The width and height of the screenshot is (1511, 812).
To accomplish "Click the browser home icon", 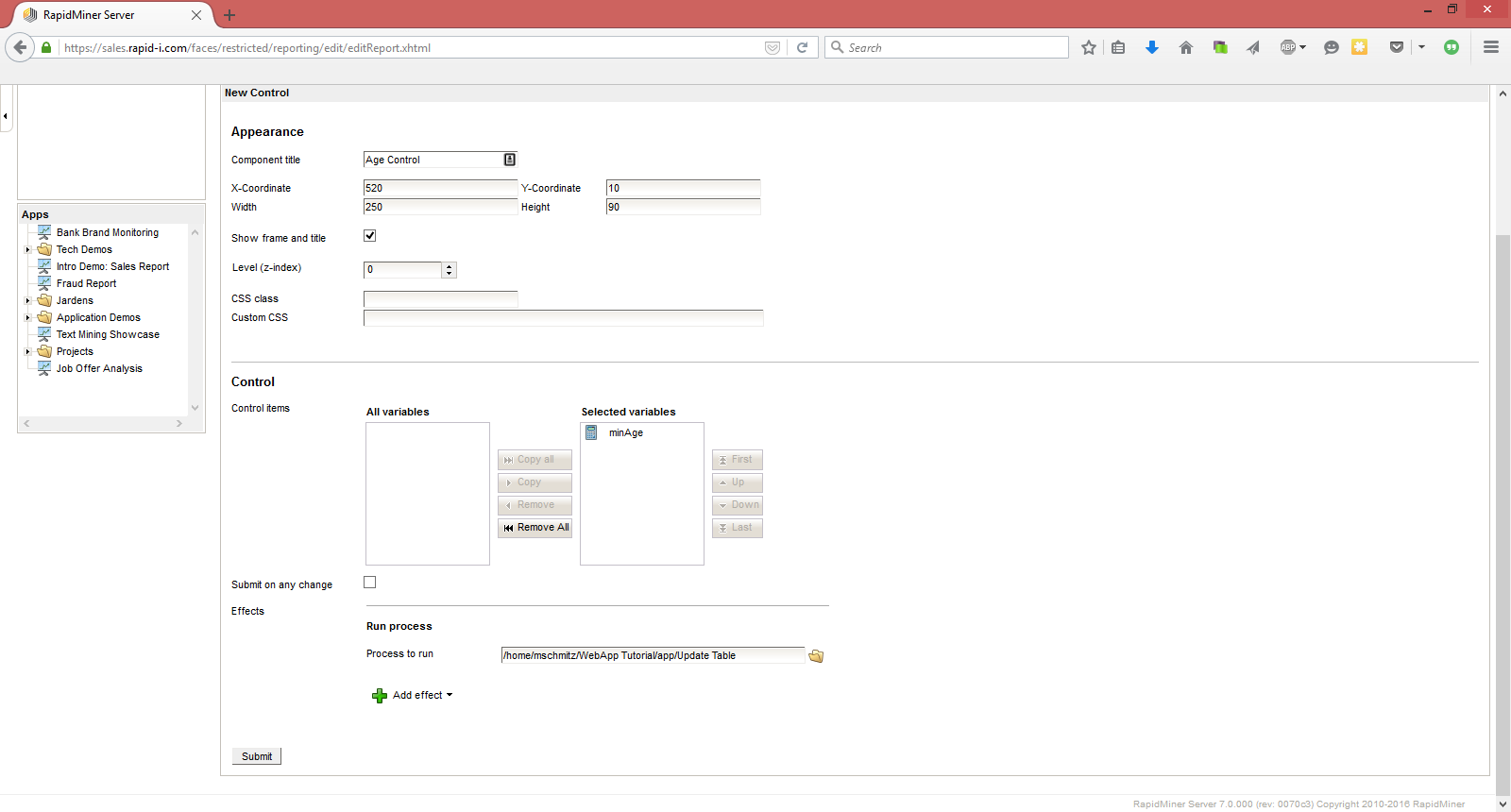I will [1186, 47].
